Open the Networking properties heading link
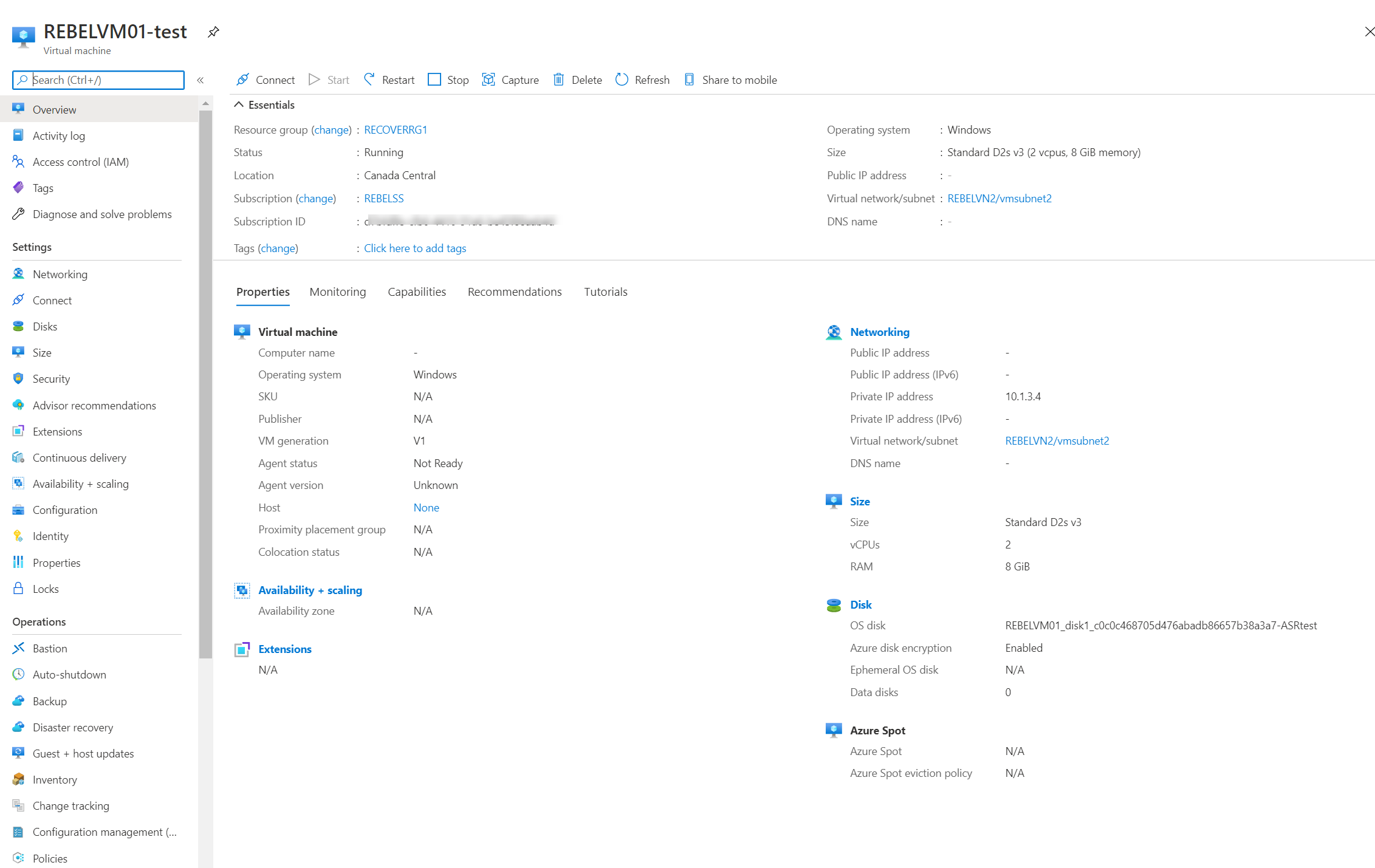This screenshot has width=1375, height=868. click(x=880, y=332)
